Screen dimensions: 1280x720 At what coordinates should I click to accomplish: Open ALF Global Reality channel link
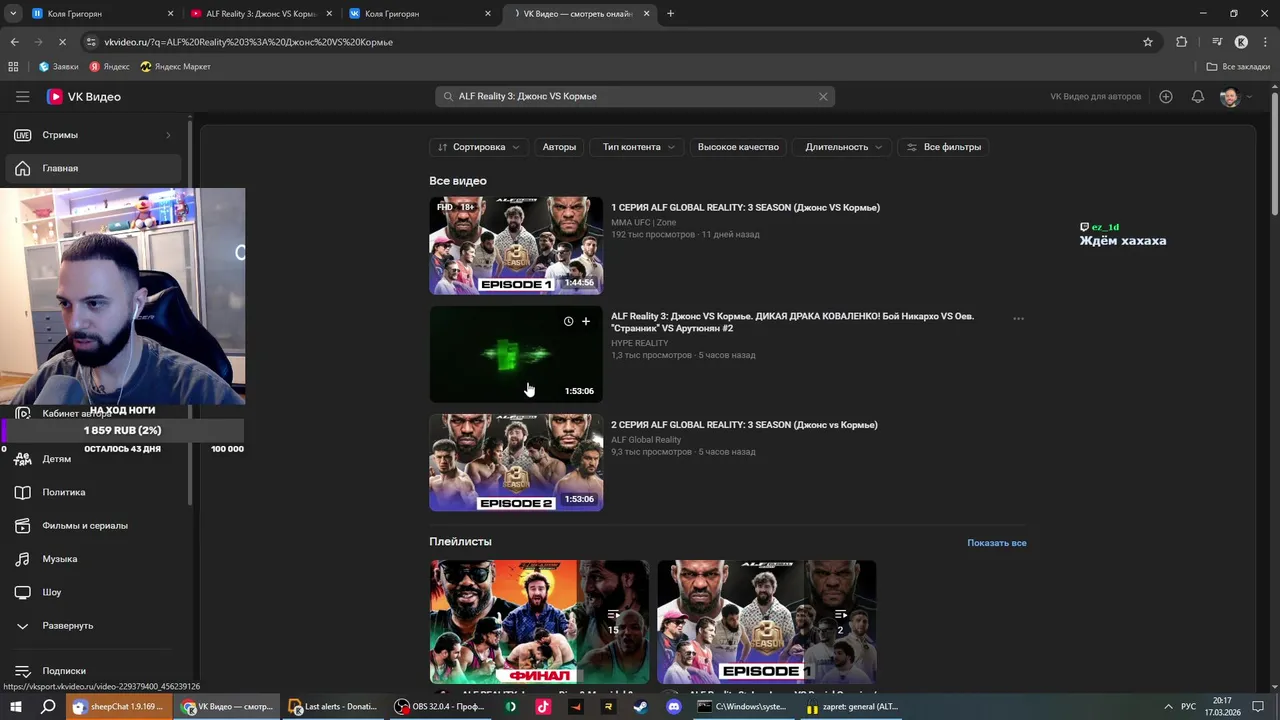pos(646,440)
